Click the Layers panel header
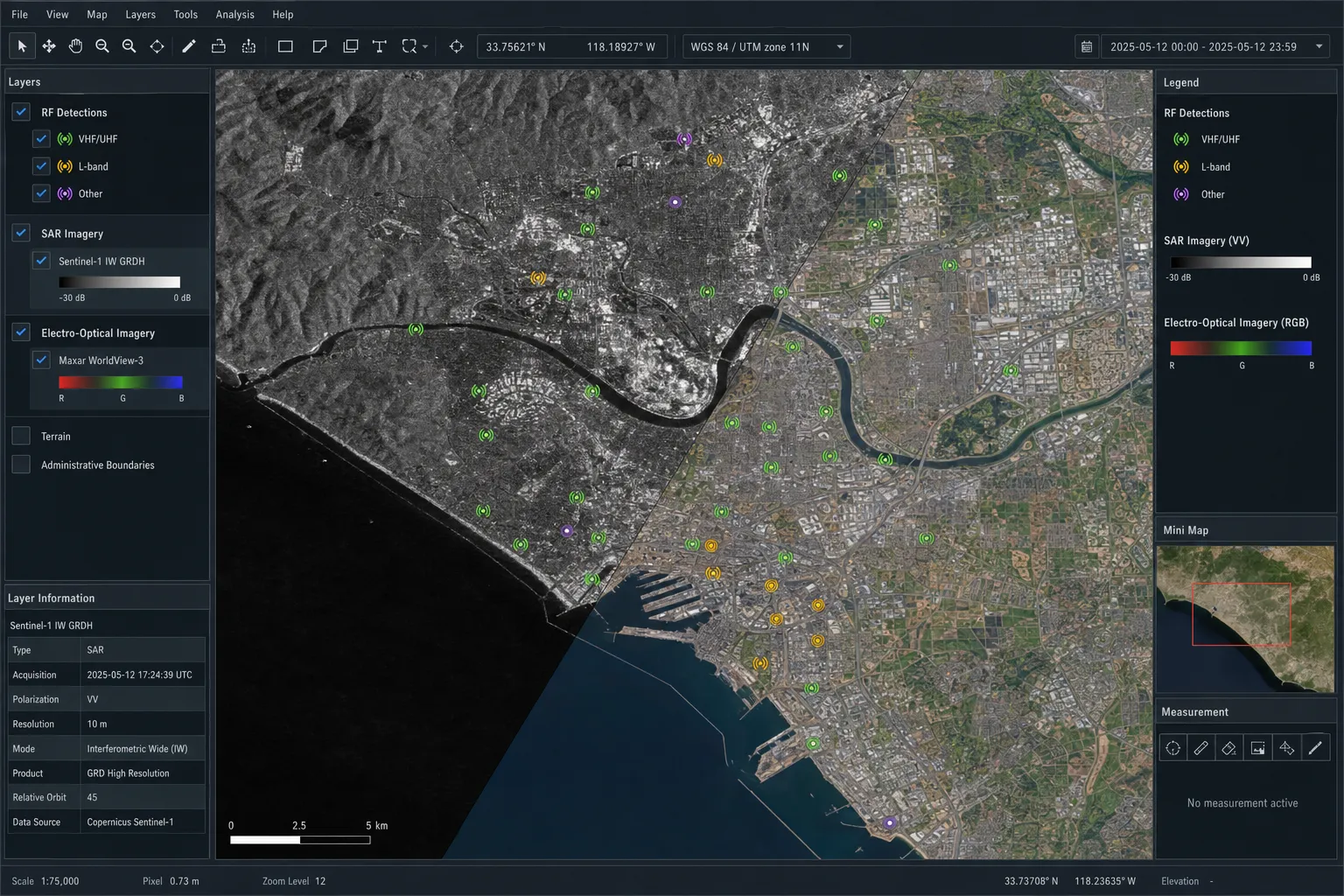This screenshot has width=1344, height=896. pyautogui.click(x=107, y=81)
